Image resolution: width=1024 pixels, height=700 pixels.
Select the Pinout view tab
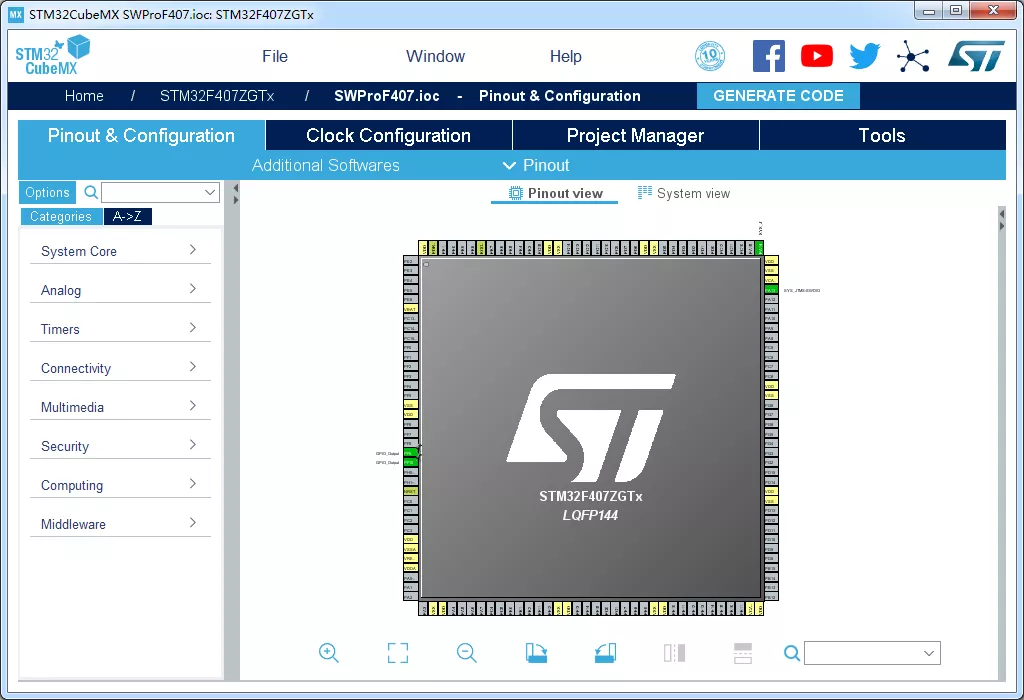click(x=555, y=193)
